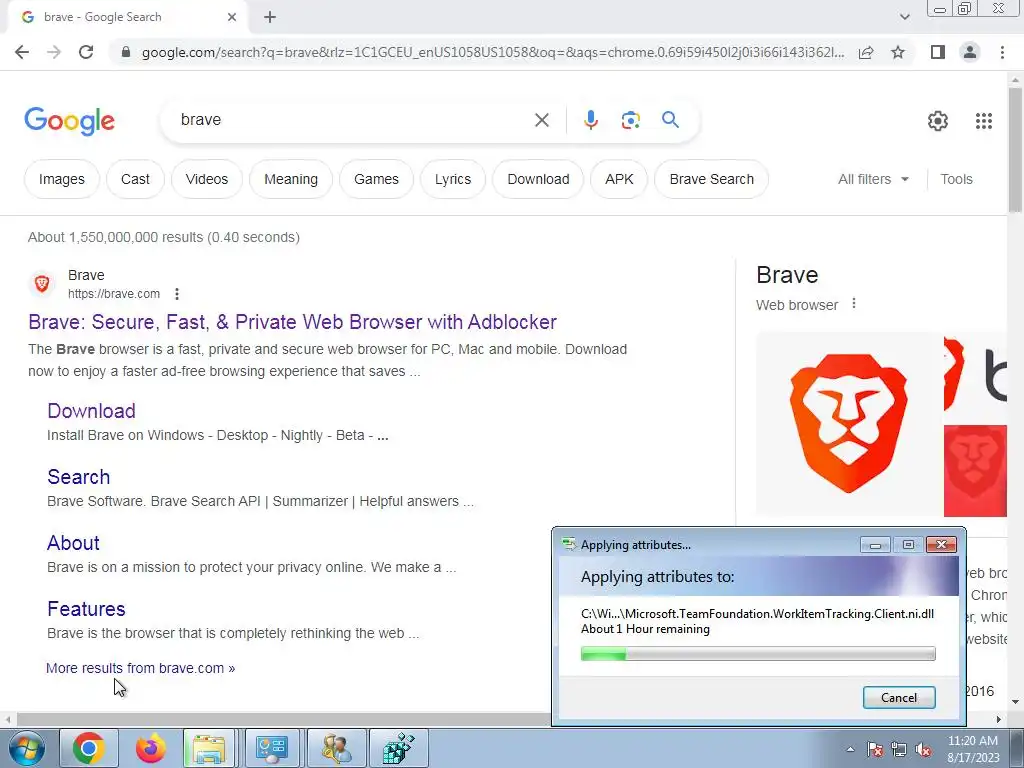Open File Explorer from the taskbar

point(209,748)
